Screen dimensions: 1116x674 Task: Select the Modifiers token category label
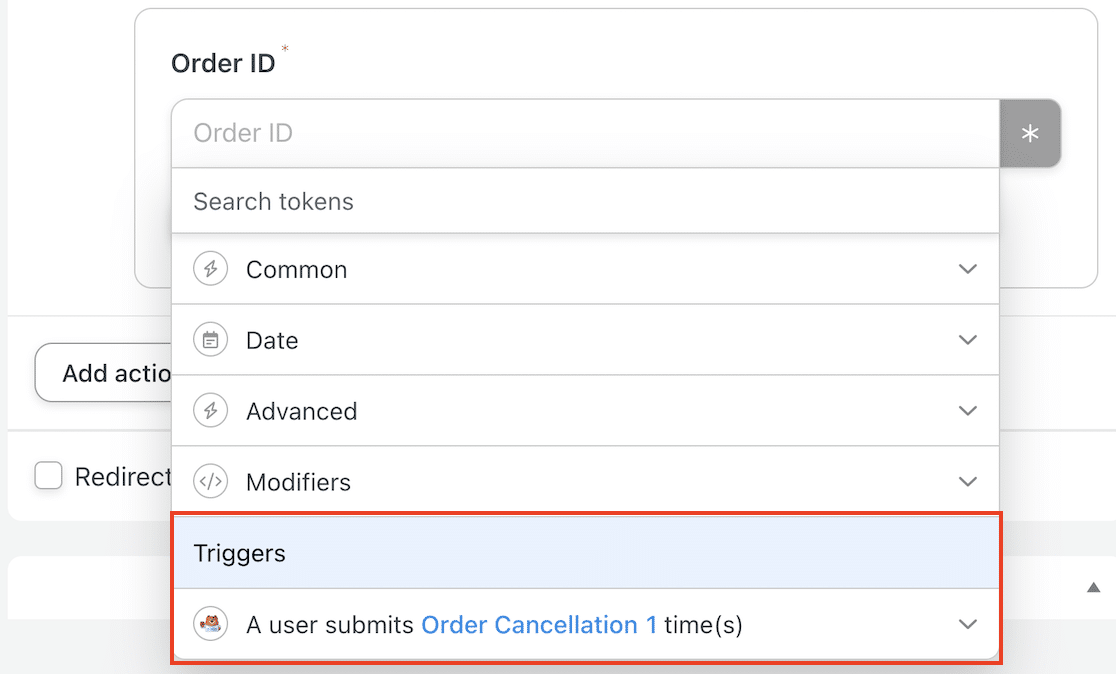pyautogui.click(x=298, y=482)
